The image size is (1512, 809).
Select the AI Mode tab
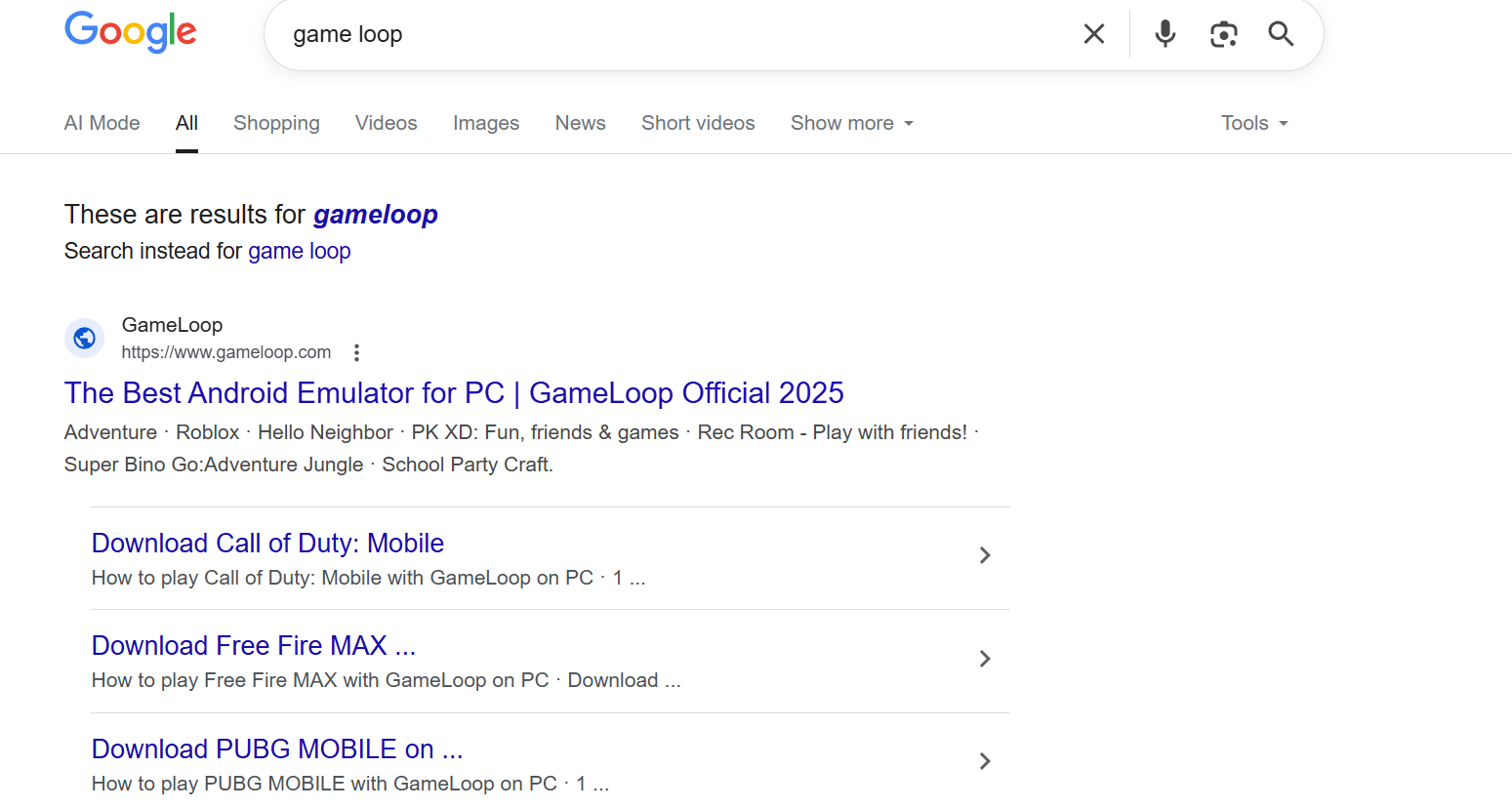tap(102, 123)
